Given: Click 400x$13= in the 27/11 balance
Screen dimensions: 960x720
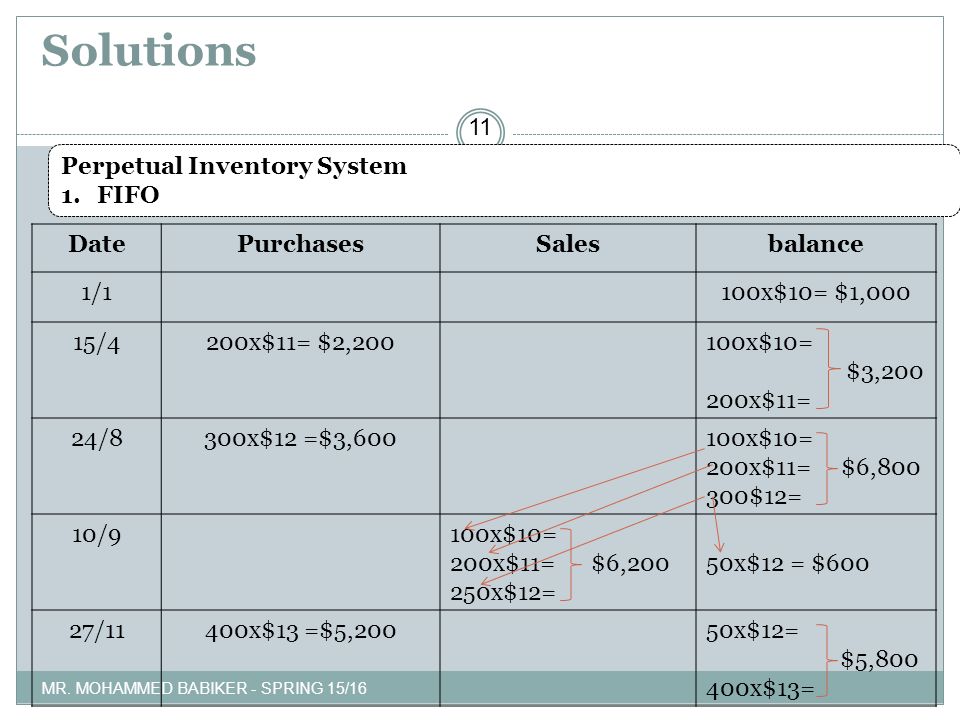Looking at the screenshot, I should tap(760, 690).
